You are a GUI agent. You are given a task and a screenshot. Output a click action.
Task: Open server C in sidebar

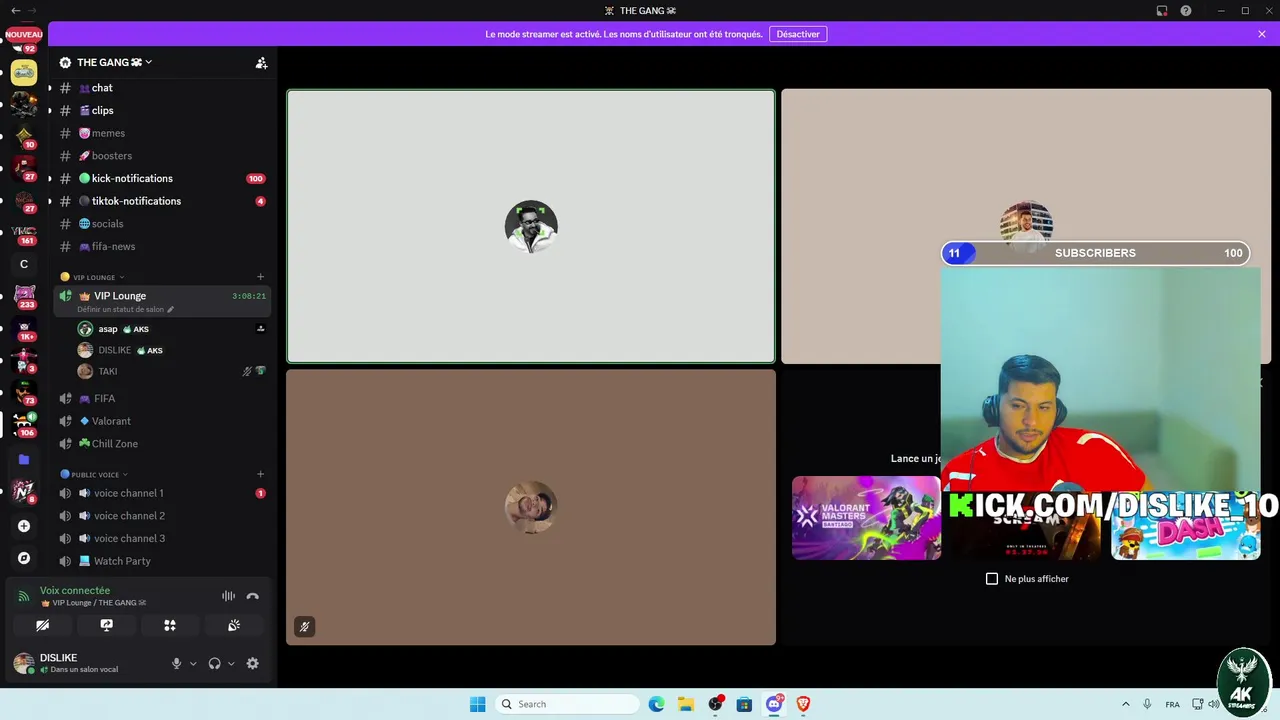24,264
